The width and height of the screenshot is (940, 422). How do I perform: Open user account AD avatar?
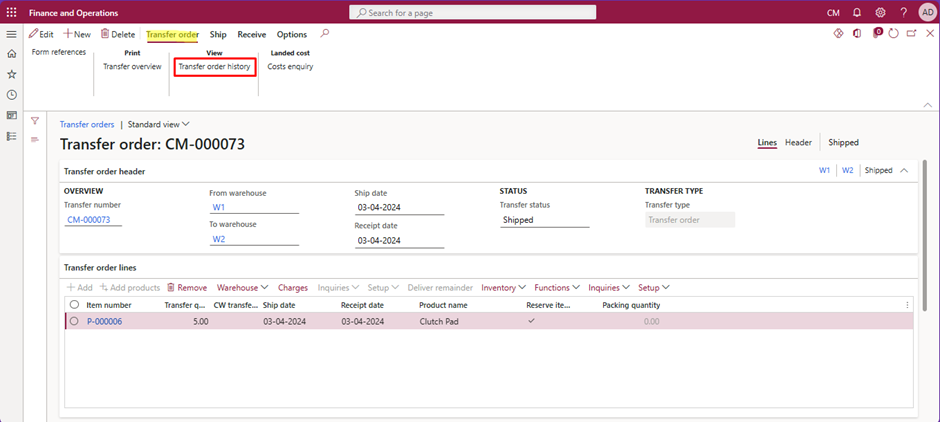coord(927,13)
